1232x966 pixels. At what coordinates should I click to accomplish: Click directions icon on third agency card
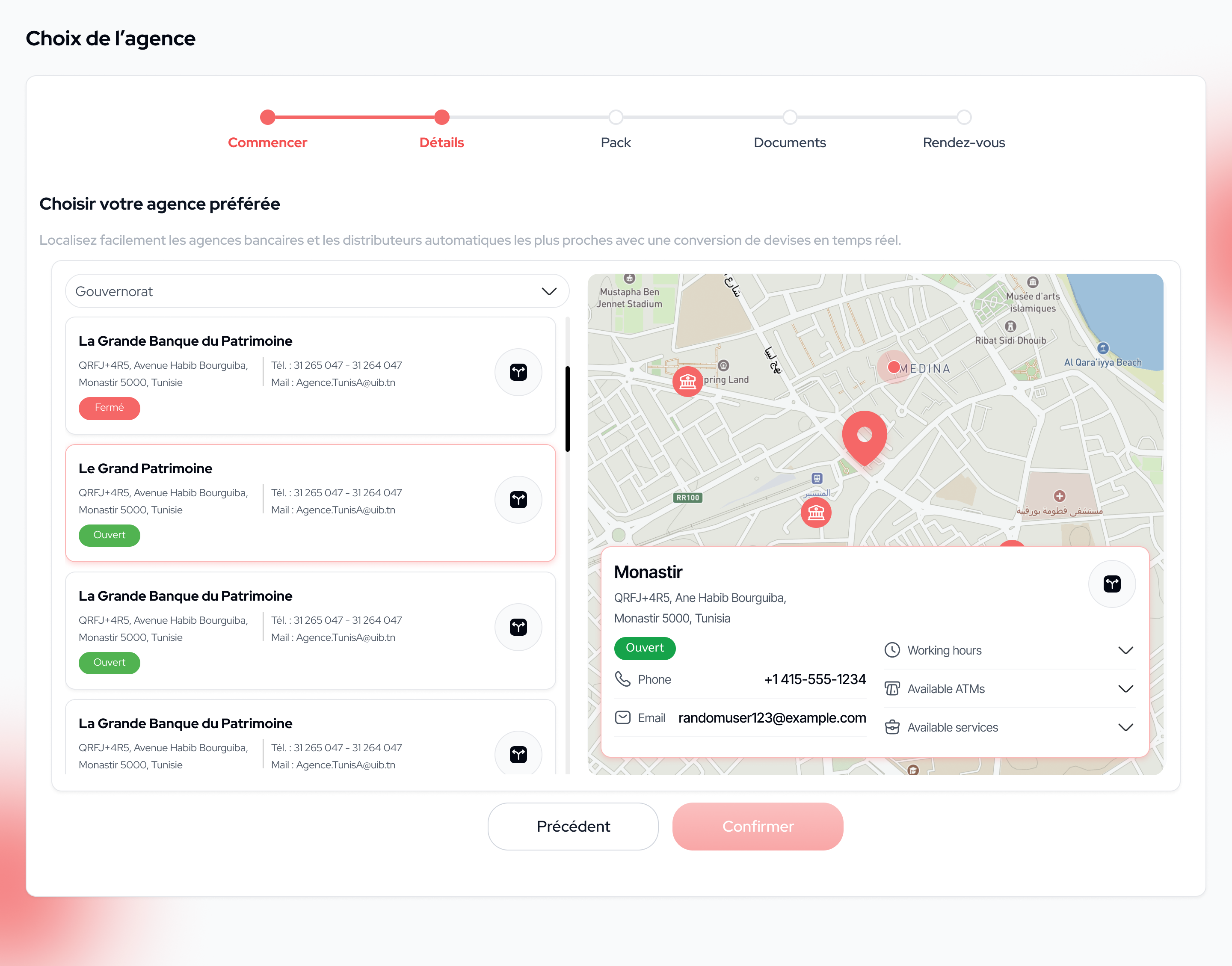coord(518,627)
